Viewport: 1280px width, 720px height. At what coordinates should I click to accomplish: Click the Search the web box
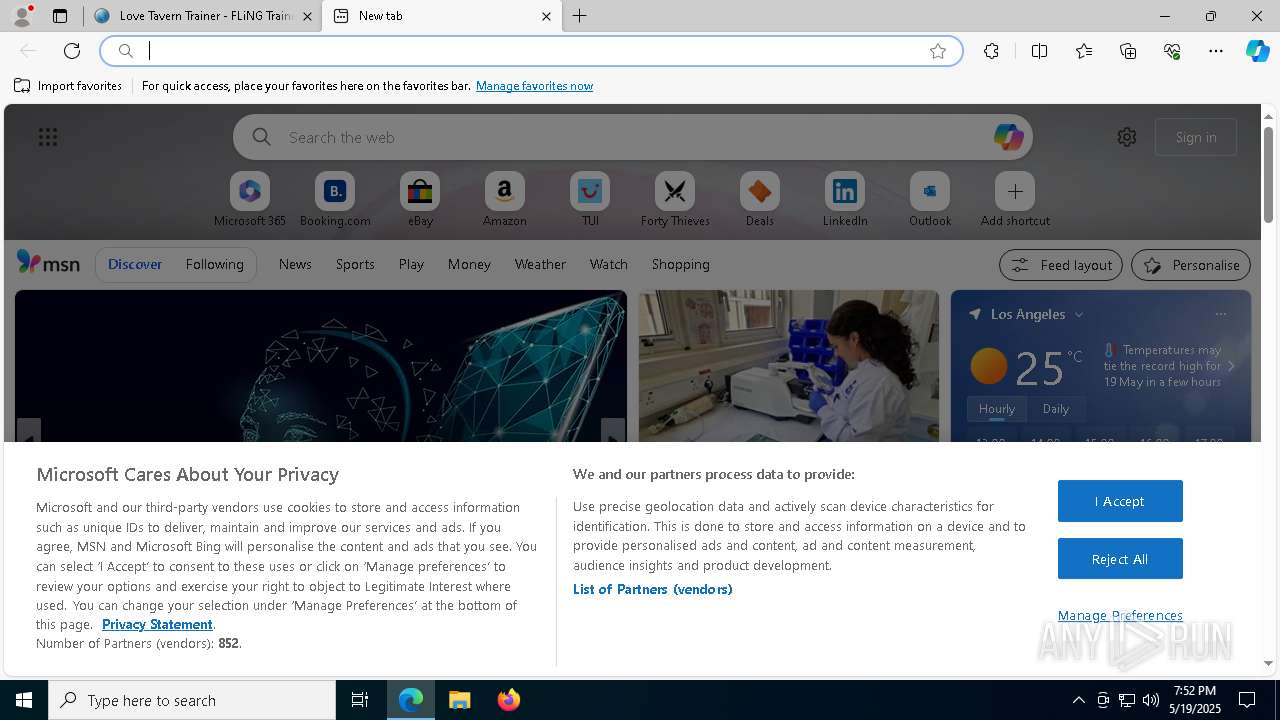(633, 137)
